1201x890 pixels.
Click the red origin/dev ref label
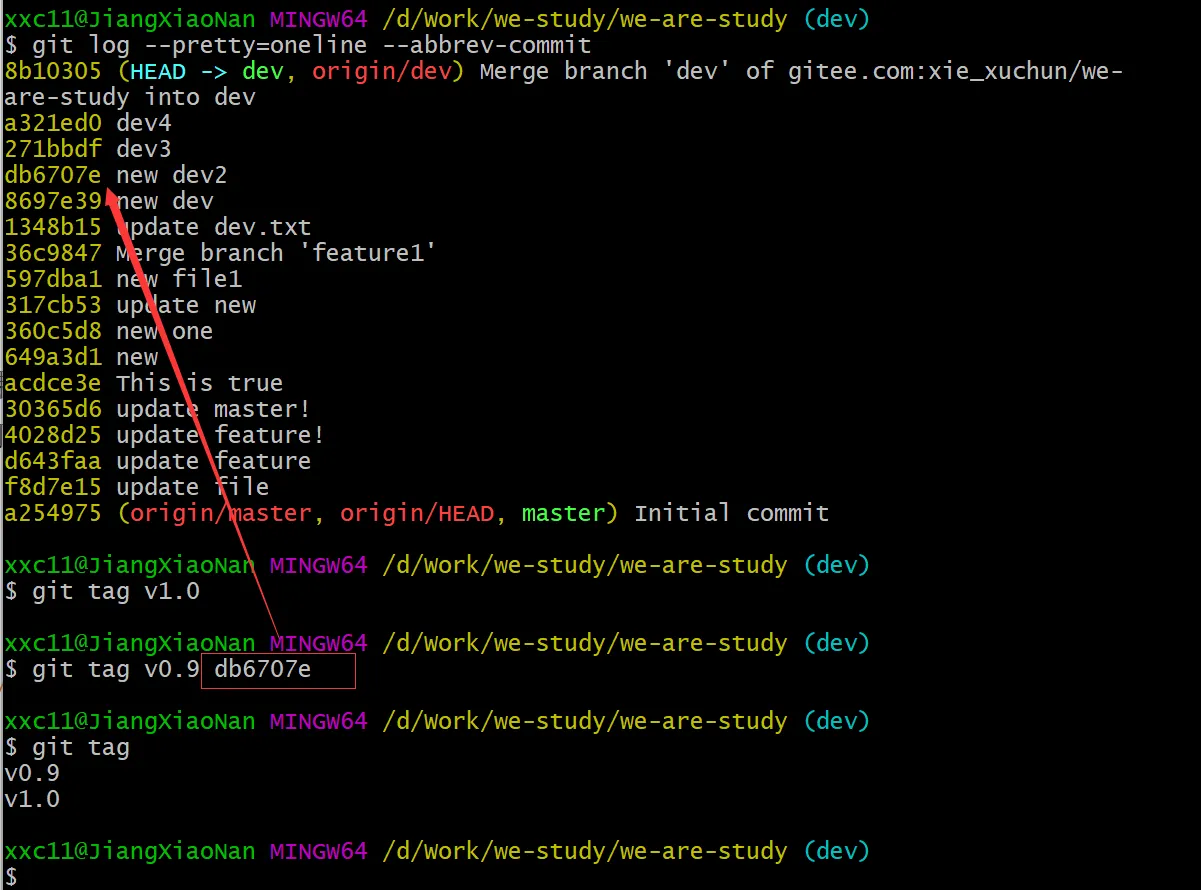coord(383,71)
